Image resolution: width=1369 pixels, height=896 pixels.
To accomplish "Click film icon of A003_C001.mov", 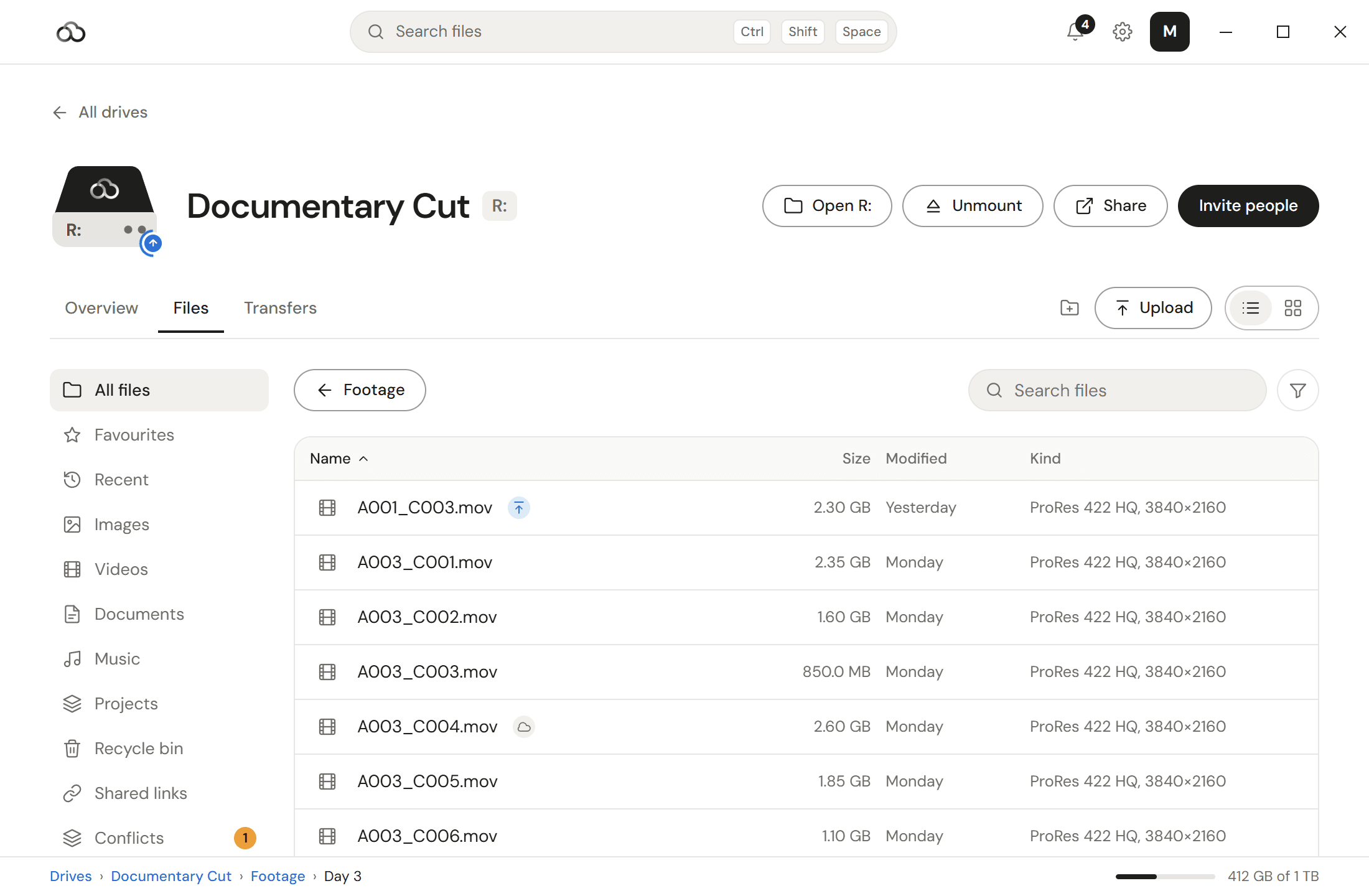I will [327, 562].
